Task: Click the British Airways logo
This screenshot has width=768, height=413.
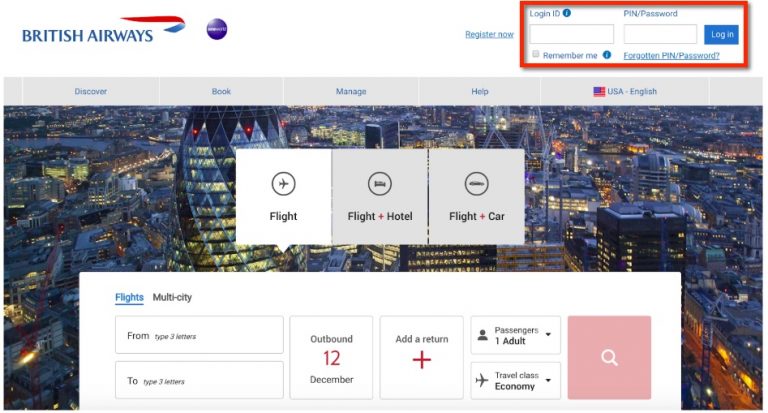Action: 104,29
